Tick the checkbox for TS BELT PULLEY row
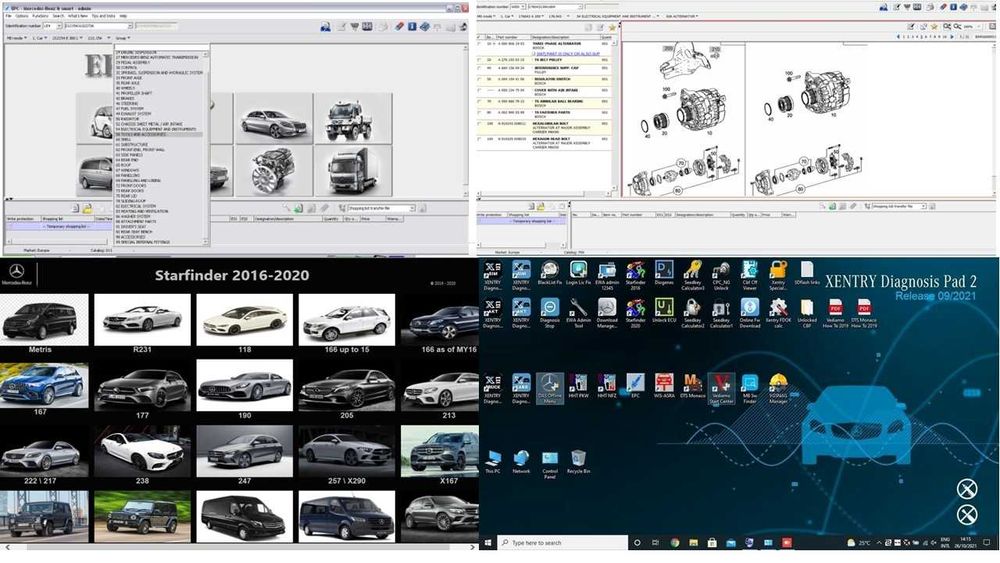The width and height of the screenshot is (1000, 563). 480,59
